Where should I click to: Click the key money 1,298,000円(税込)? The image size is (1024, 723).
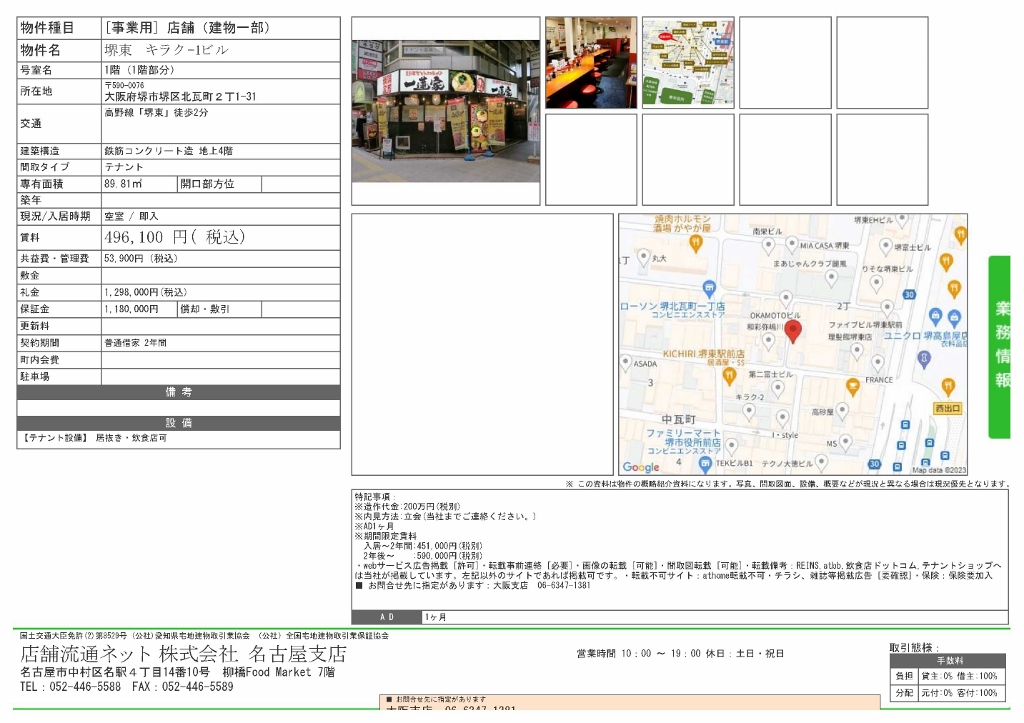click(146, 292)
